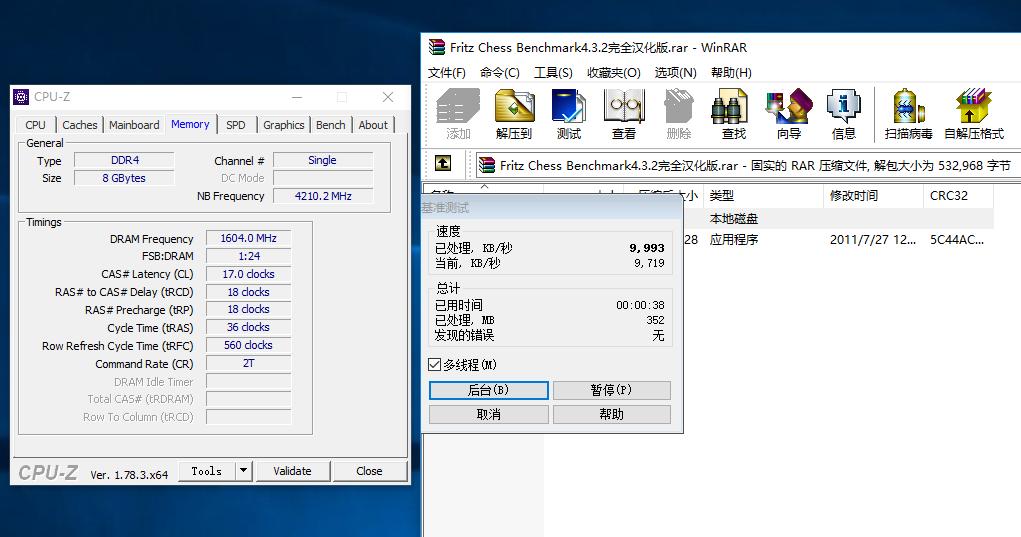This screenshot has width=1021, height=537.
Task: Click the Command Rate 2T field
Action: click(248, 363)
